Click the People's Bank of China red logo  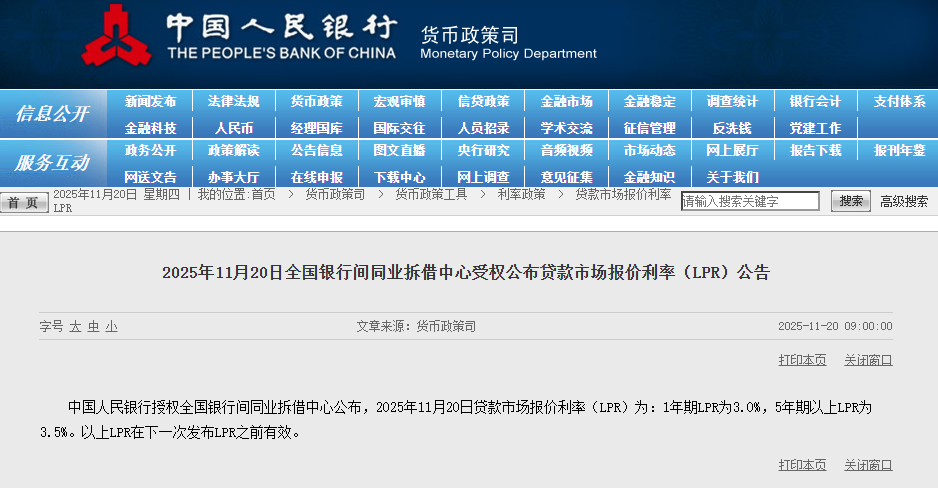(x=117, y=35)
